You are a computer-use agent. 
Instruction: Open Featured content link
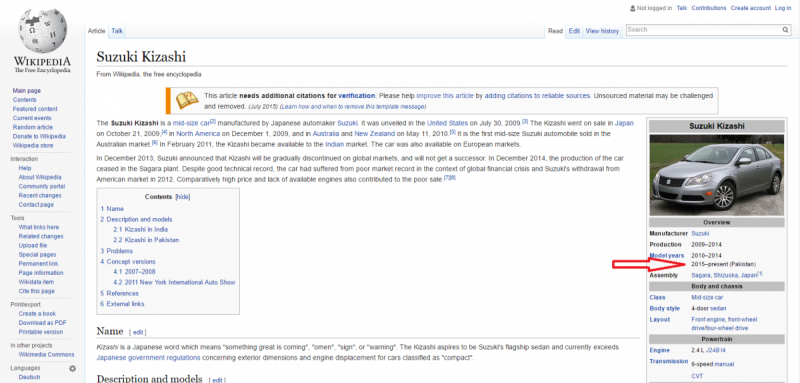[35, 109]
